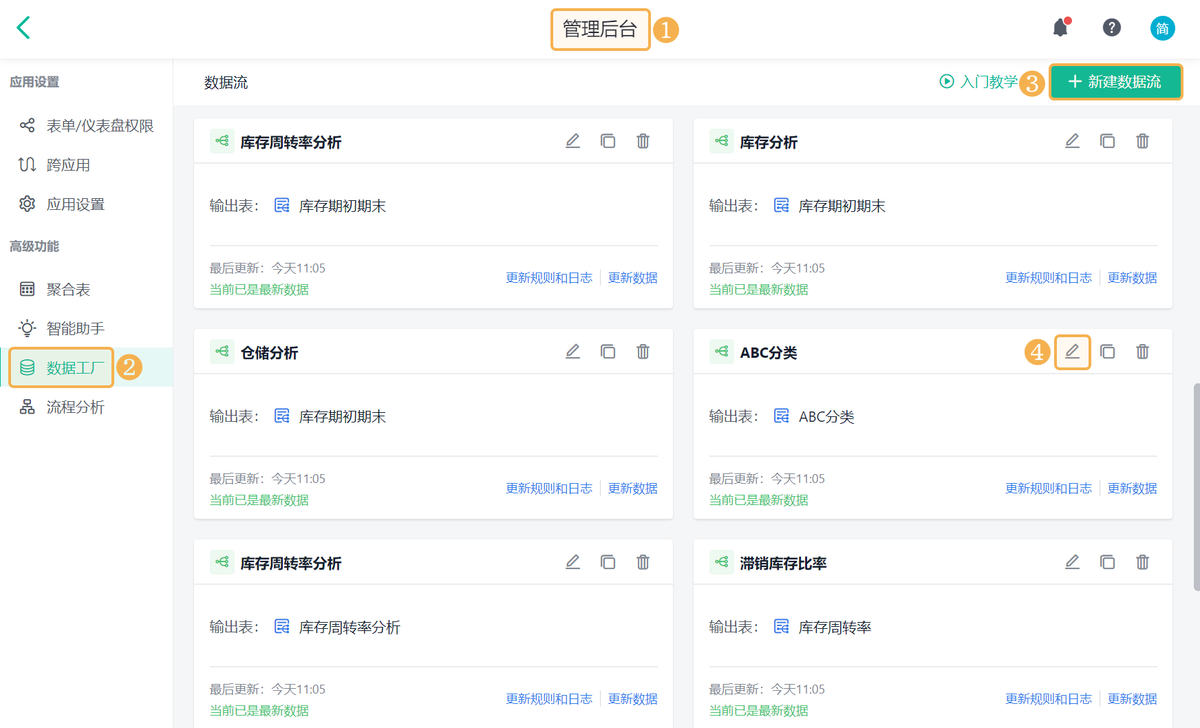
Task: Go to 跨应用 section
Action: [68, 165]
